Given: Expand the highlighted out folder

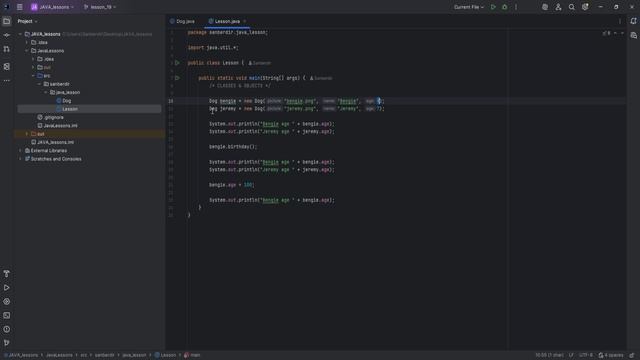Looking at the screenshot, I should [x=27, y=134].
